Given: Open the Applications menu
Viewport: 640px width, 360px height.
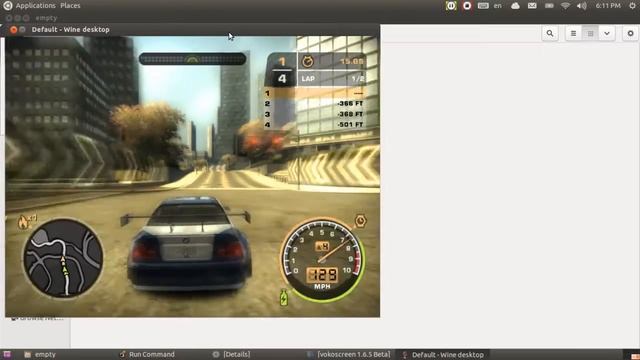Looking at the screenshot, I should 35,6.
